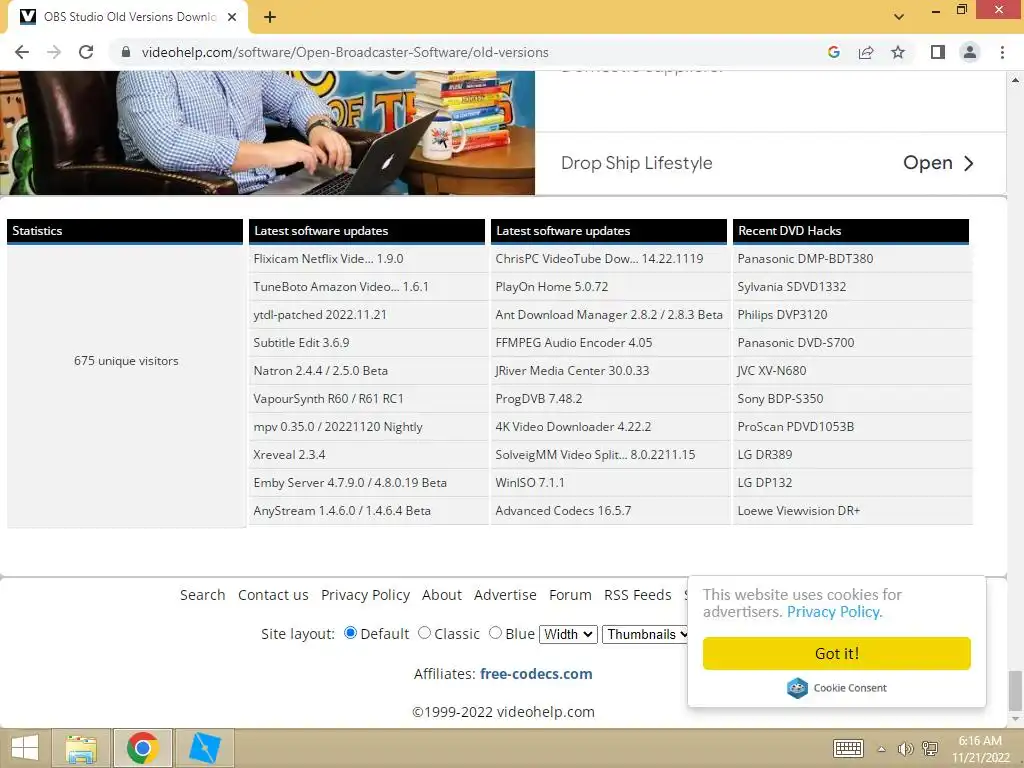
Task: Go back using the browser back arrow
Action: [22, 52]
